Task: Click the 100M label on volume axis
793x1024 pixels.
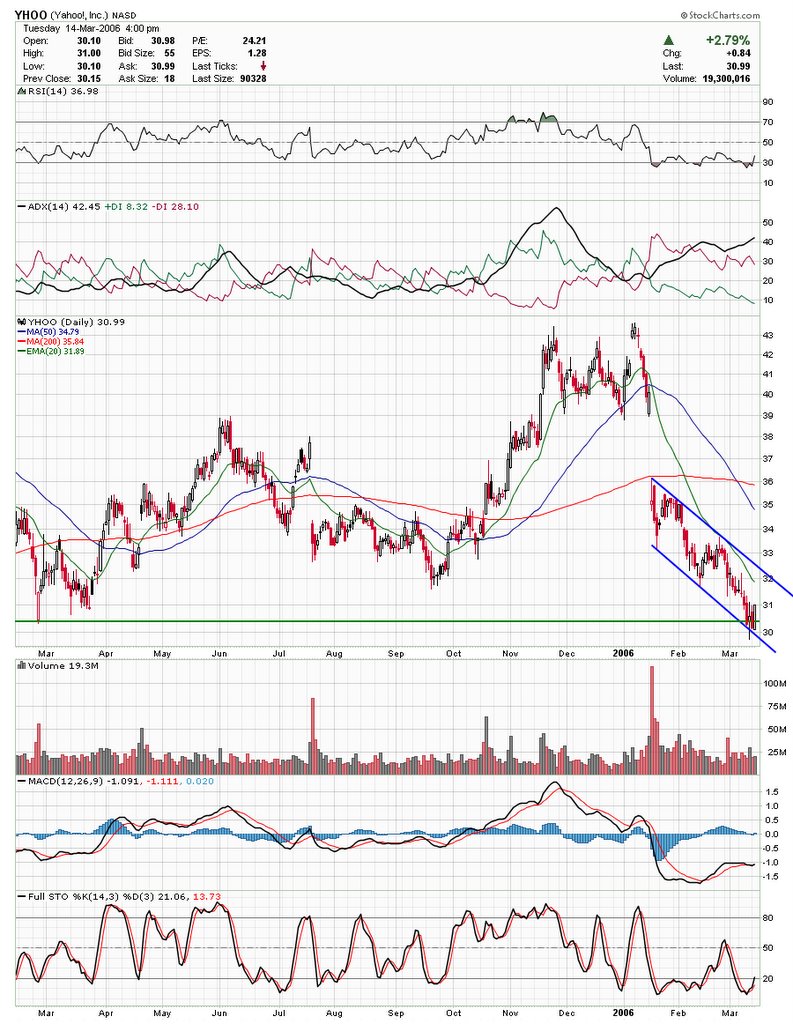Action: [774, 683]
